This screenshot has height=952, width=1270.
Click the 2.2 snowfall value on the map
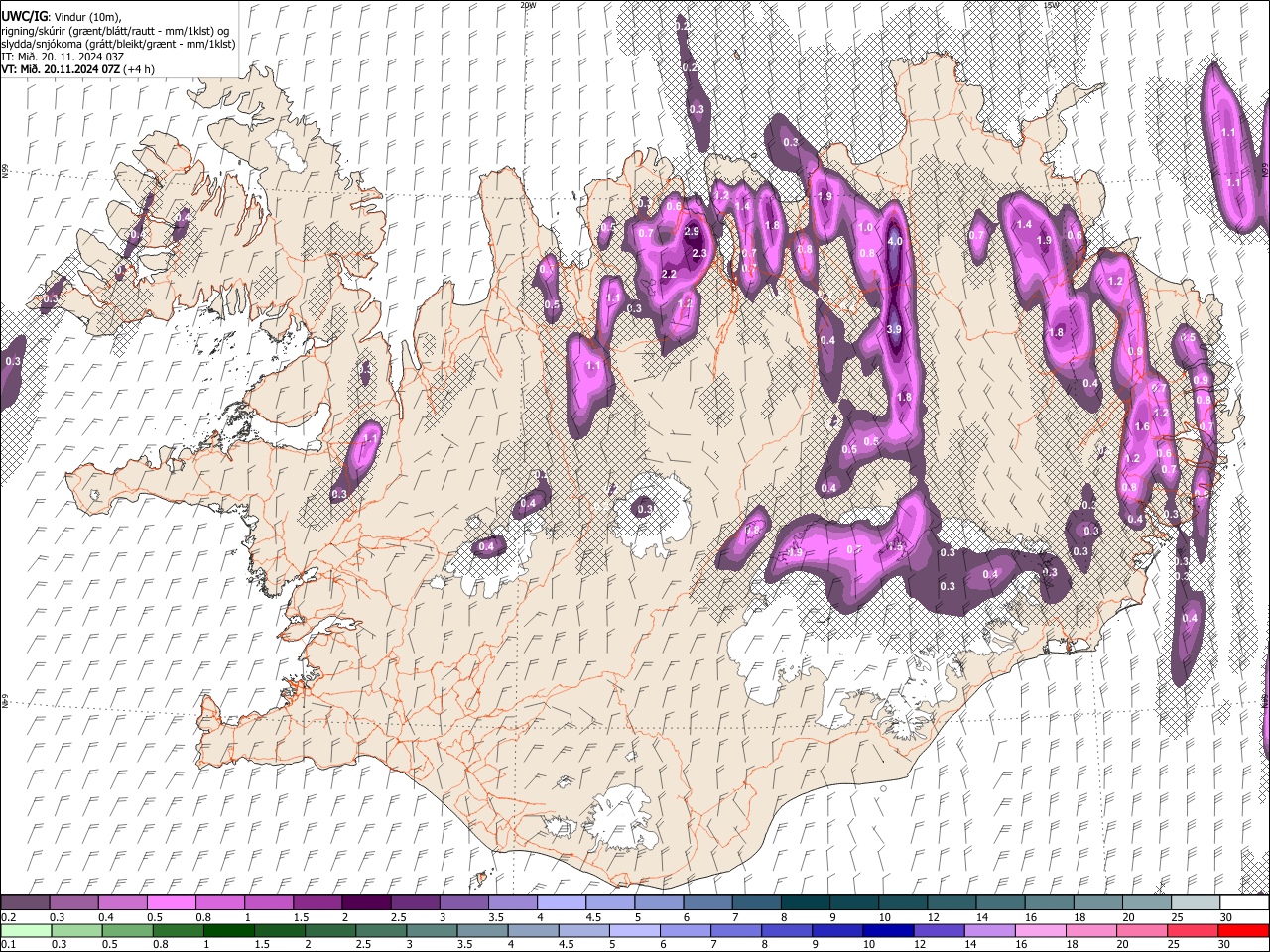[669, 274]
